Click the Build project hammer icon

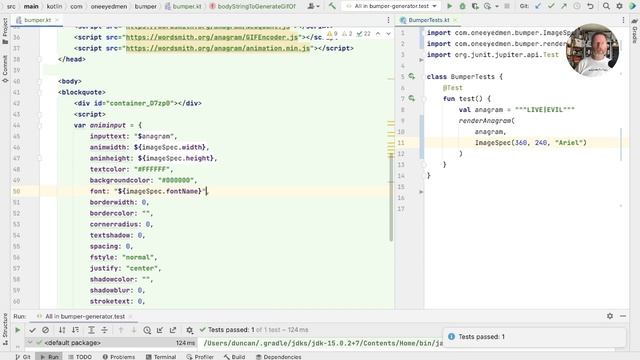pyautogui.click(x=332, y=6)
